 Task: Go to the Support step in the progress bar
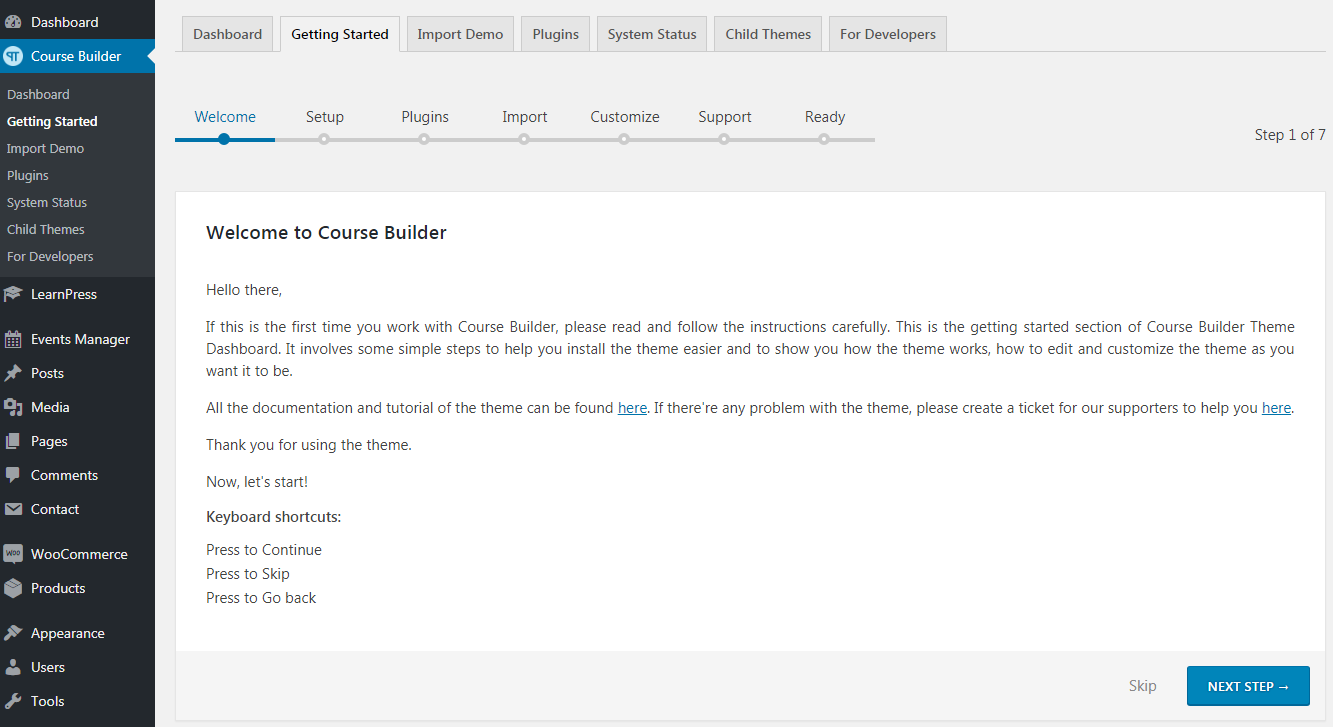725,124
